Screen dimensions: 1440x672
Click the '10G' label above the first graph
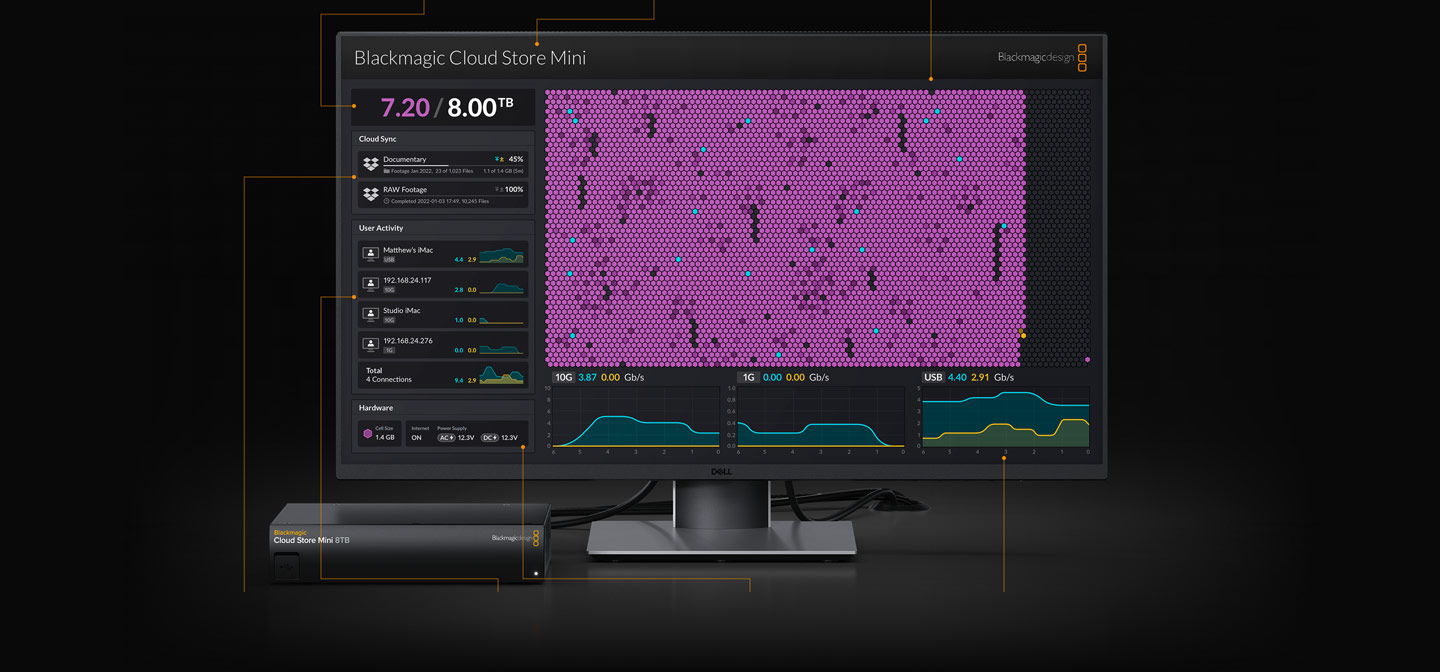564,378
